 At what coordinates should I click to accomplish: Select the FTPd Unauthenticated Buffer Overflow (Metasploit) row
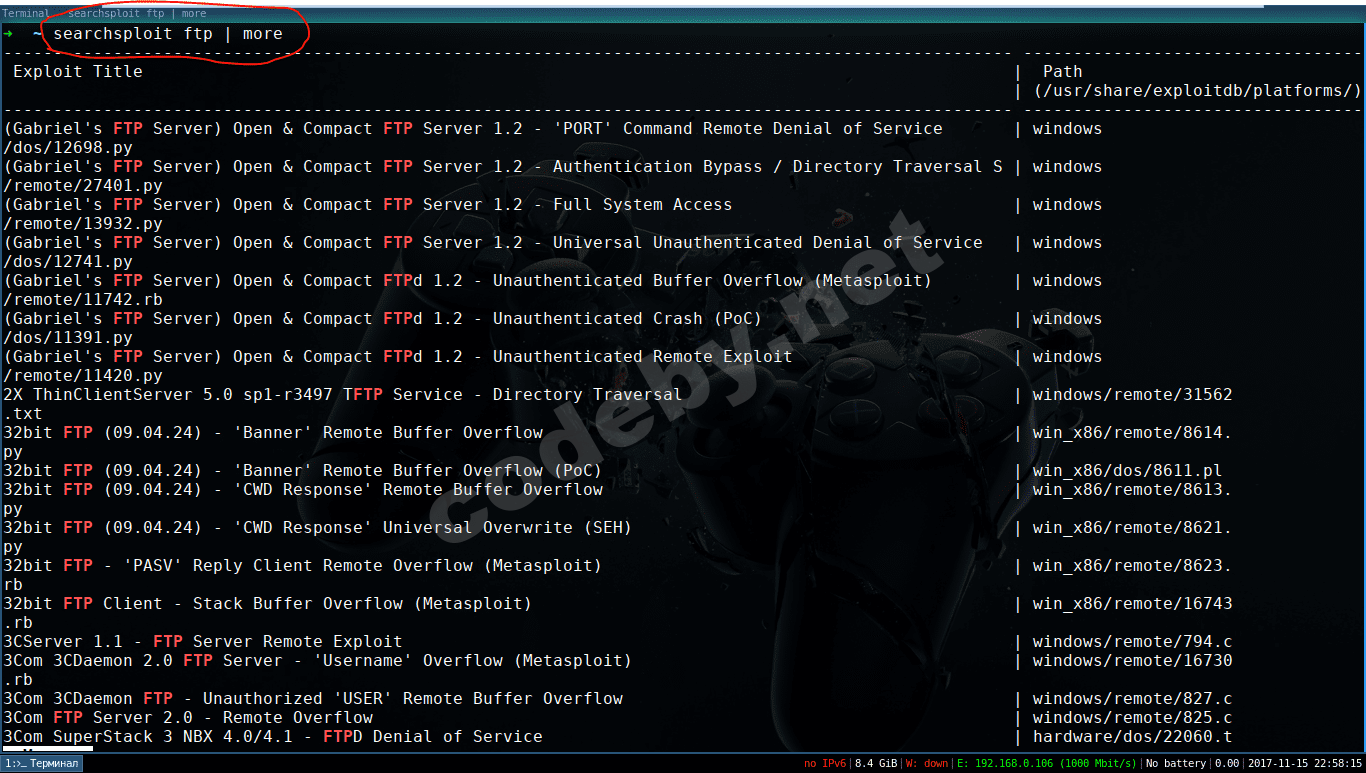[468, 281]
